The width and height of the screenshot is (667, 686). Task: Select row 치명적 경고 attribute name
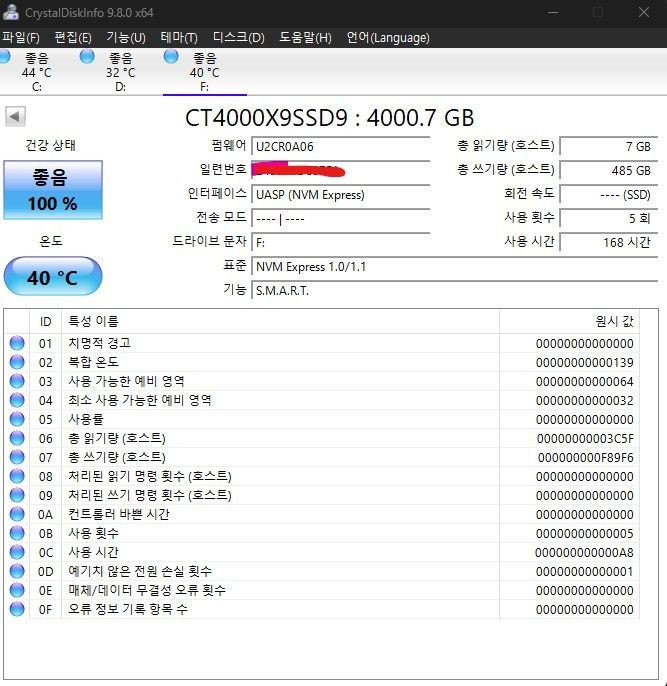[x=99, y=343]
